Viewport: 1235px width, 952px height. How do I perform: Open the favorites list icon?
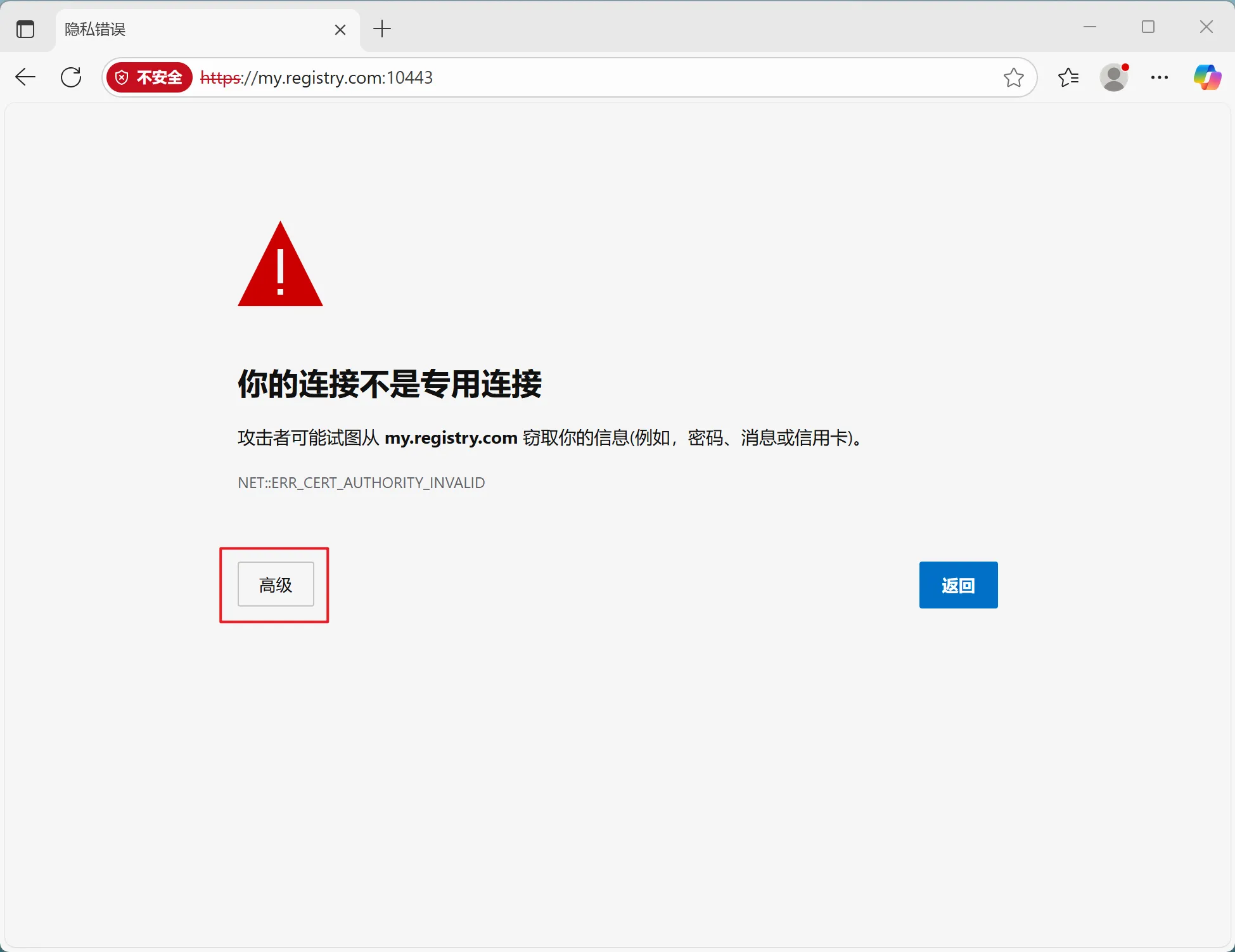[x=1068, y=77]
